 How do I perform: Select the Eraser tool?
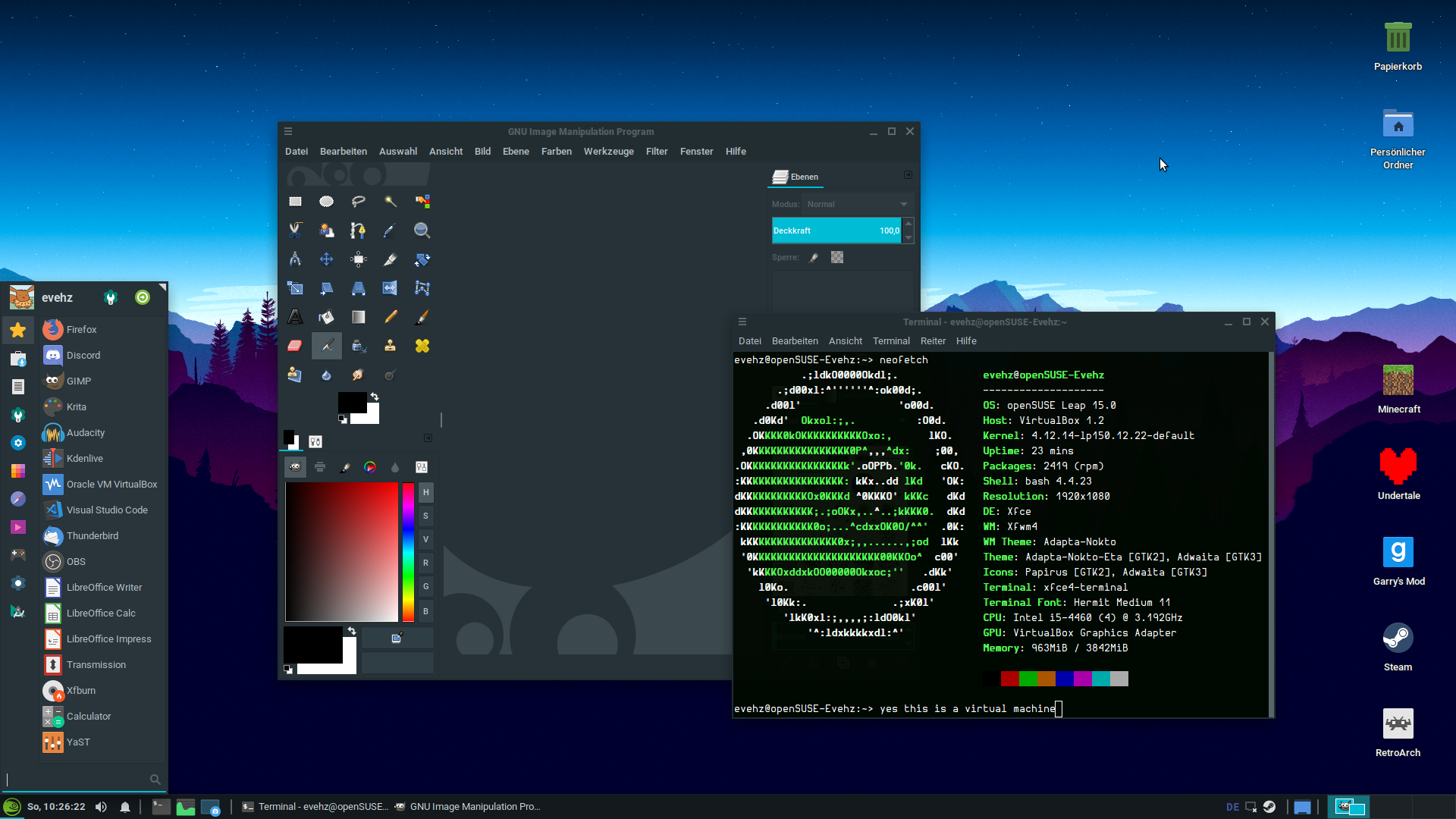click(295, 346)
